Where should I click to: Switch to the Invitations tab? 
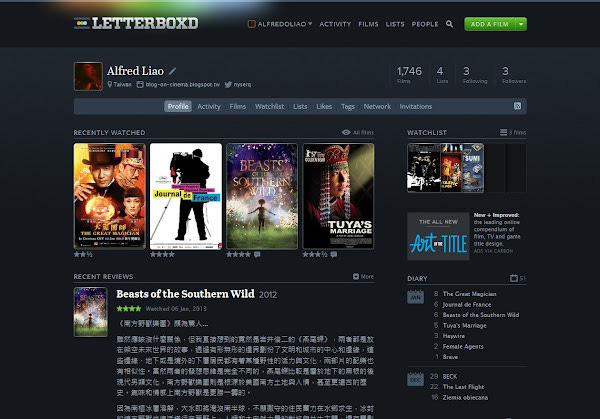416,106
